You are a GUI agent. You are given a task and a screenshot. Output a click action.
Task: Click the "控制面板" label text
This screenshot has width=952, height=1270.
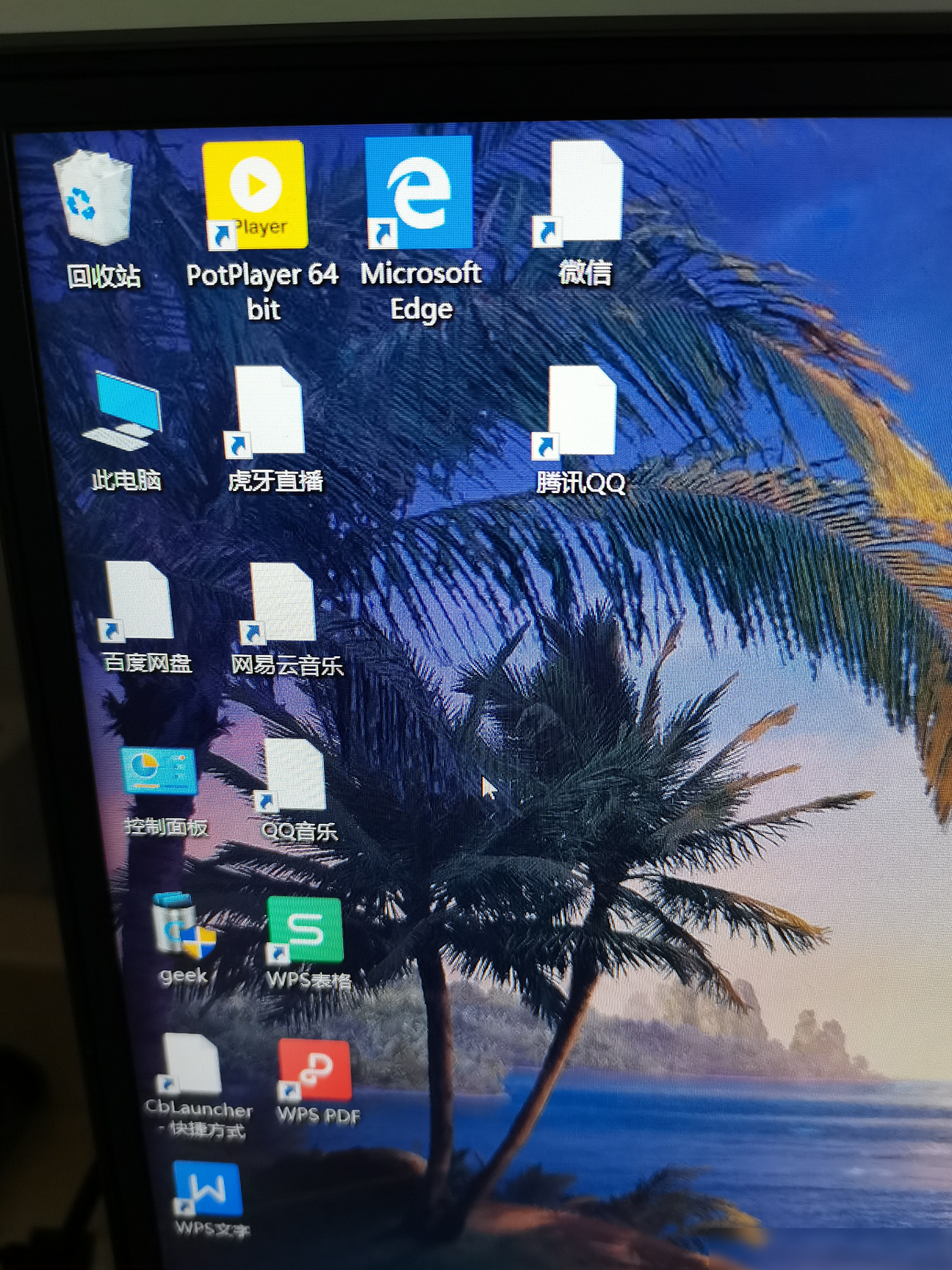pos(166,827)
